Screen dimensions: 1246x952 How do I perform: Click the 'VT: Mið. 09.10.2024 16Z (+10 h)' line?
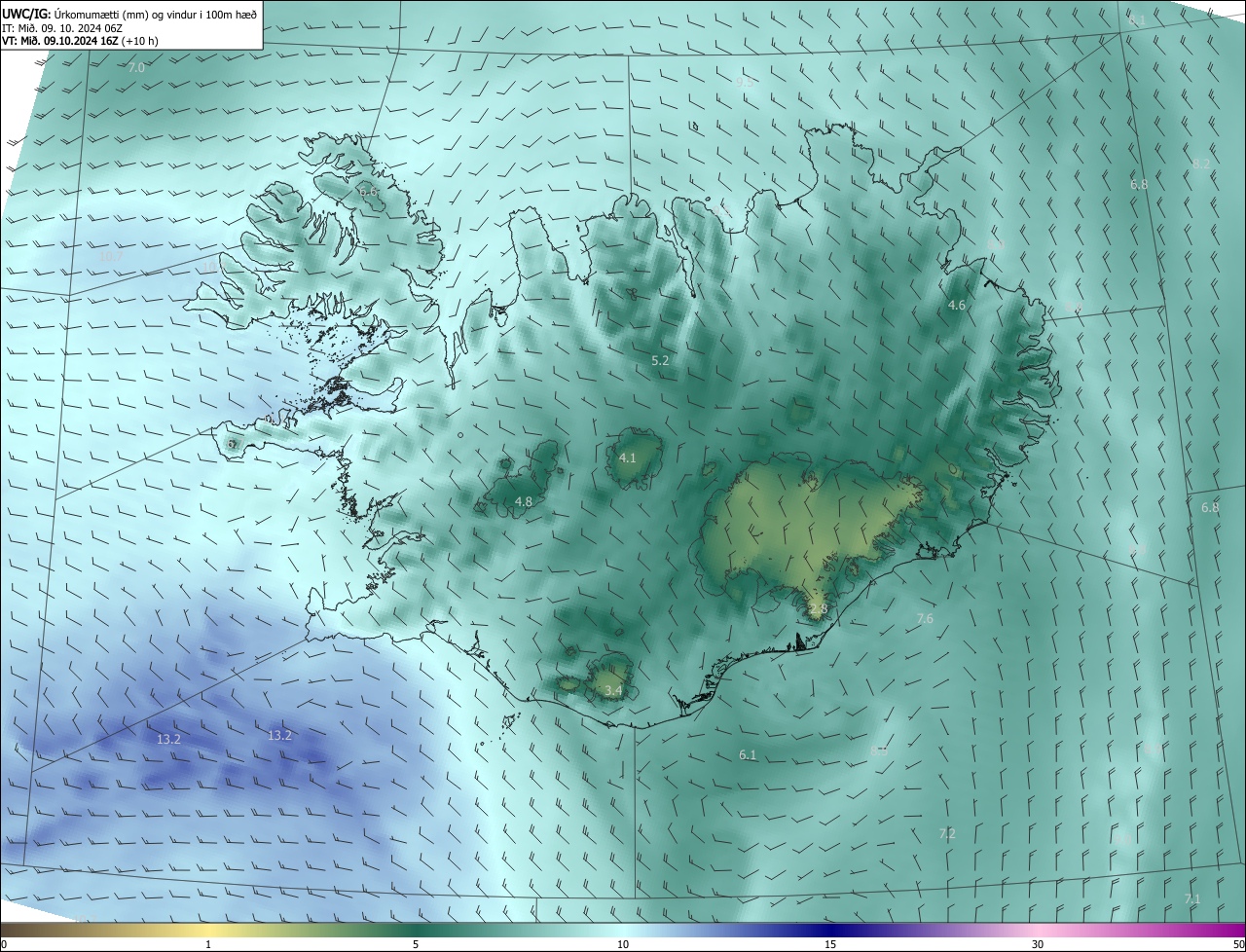coord(81,41)
